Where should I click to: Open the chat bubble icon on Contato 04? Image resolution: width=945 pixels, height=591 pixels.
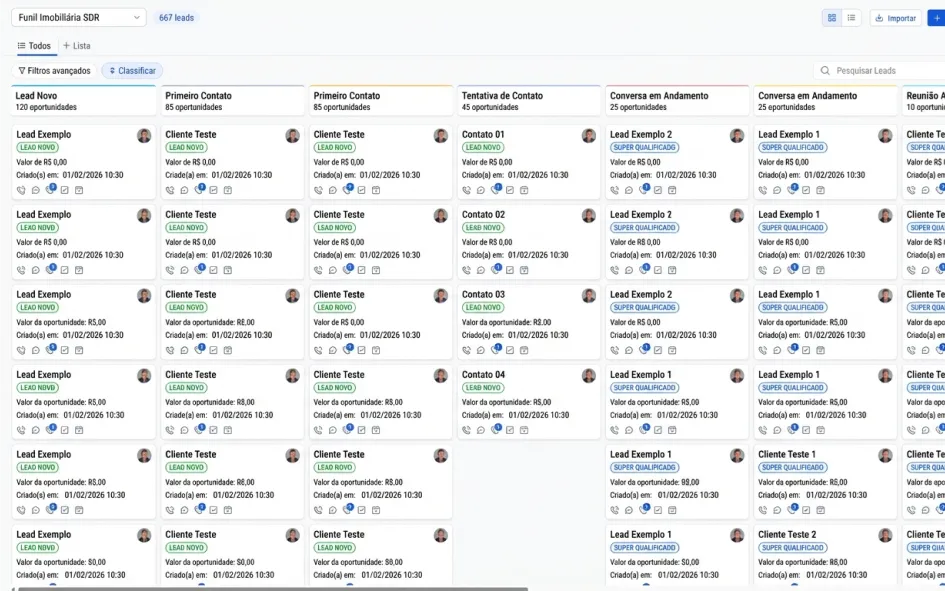pyautogui.click(x=481, y=430)
